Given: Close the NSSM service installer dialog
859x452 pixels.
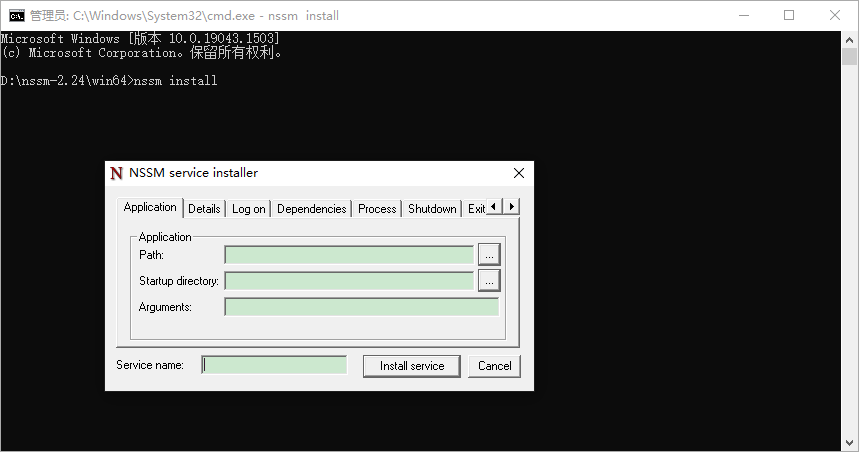Looking at the screenshot, I should click(519, 173).
